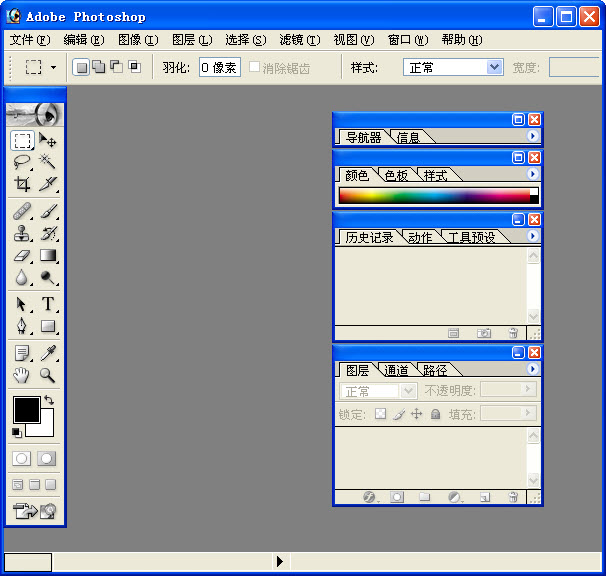Open the history panel flyout menu arrow
This screenshot has height=576, width=606.
[x=533, y=236]
